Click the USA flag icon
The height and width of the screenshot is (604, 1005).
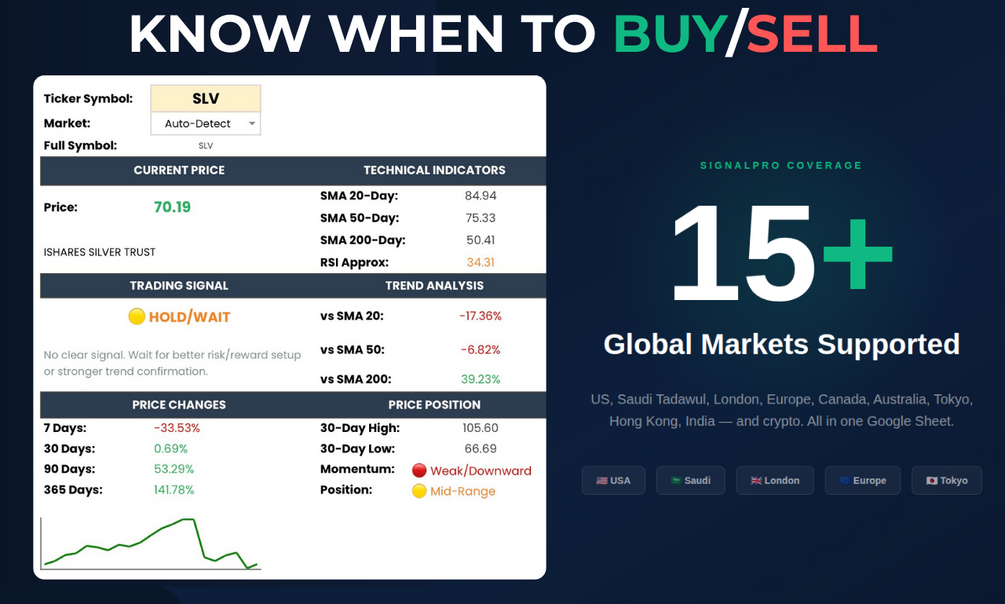pos(602,480)
